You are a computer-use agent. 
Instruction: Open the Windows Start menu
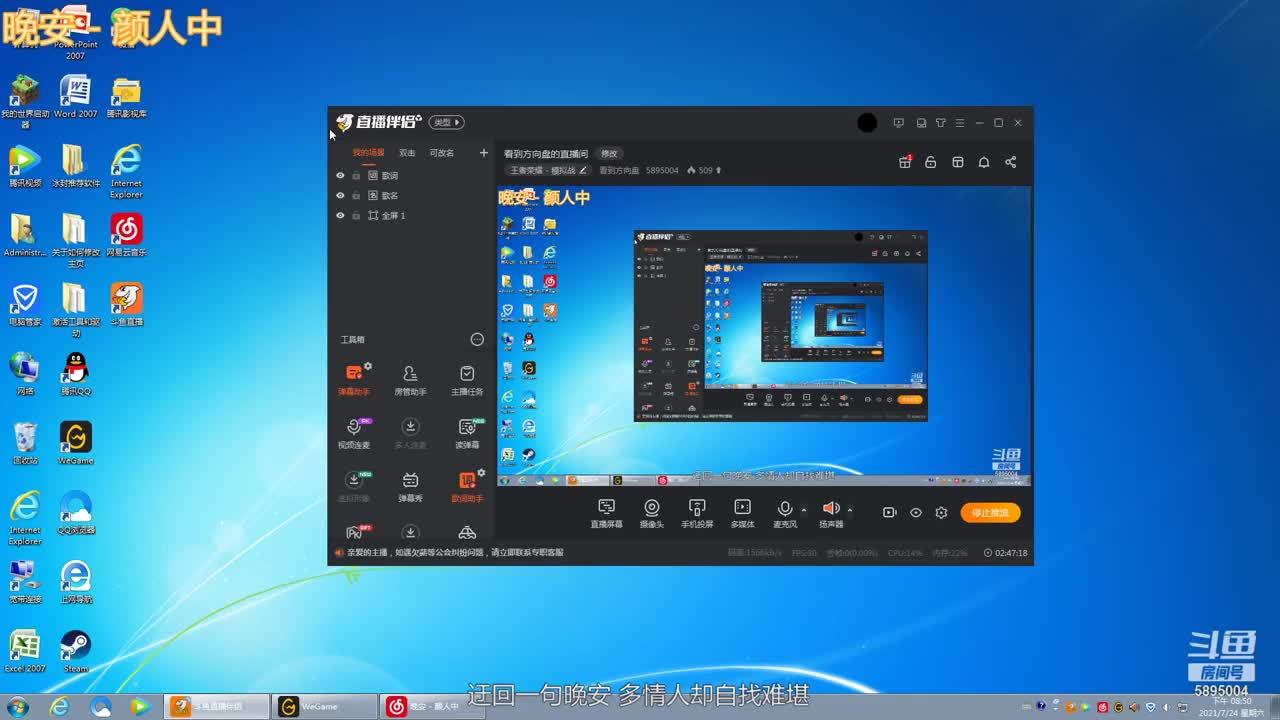(17, 706)
